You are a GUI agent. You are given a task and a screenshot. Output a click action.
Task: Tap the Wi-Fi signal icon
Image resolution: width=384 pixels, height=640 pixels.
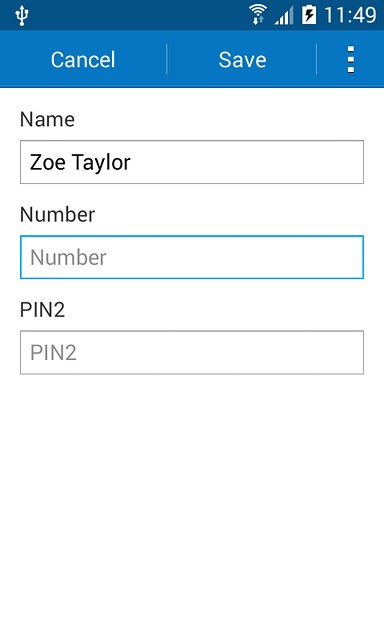(257, 15)
